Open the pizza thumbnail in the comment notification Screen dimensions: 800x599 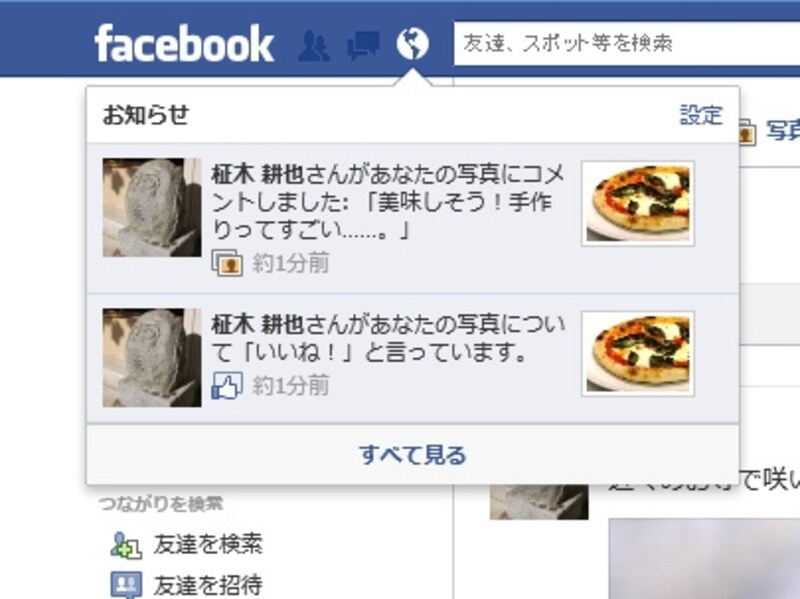click(x=638, y=203)
